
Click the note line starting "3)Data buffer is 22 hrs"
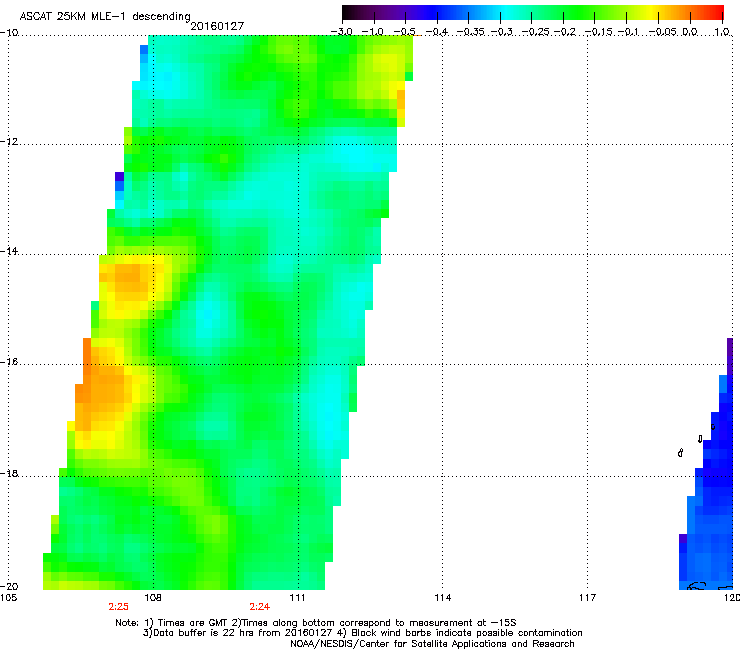[x=362, y=633]
